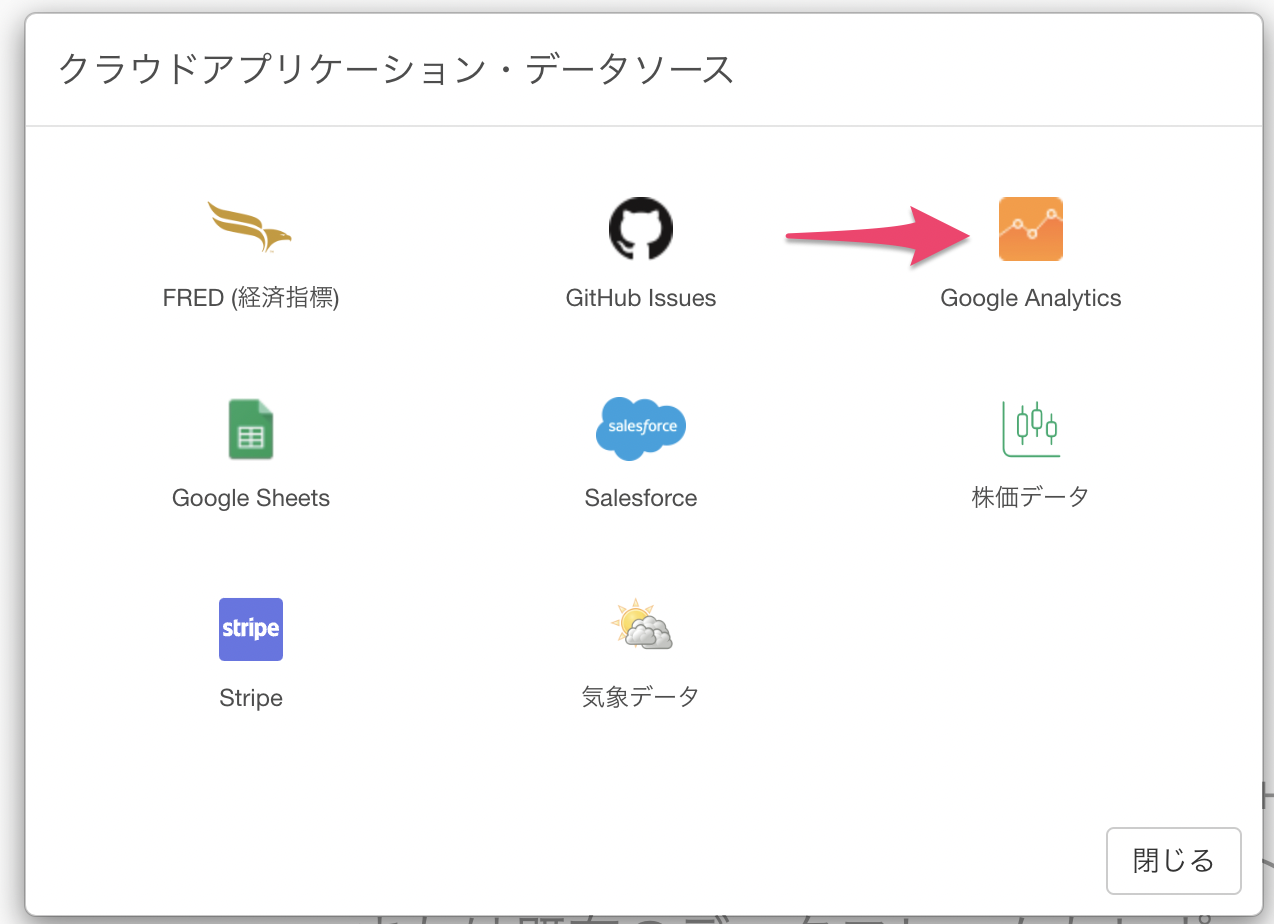Select the weather sun-and-cloud icon
Image resolution: width=1274 pixels, height=924 pixels.
point(641,625)
